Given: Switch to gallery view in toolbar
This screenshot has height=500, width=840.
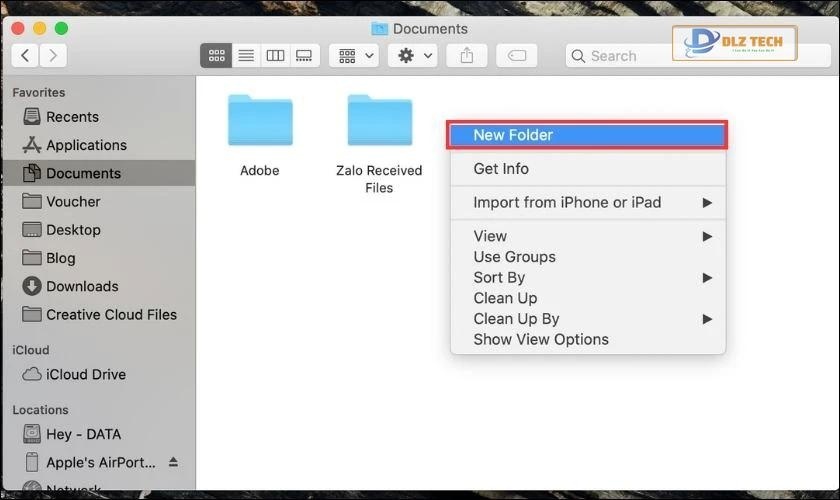Looking at the screenshot, I should coord(304,56).
